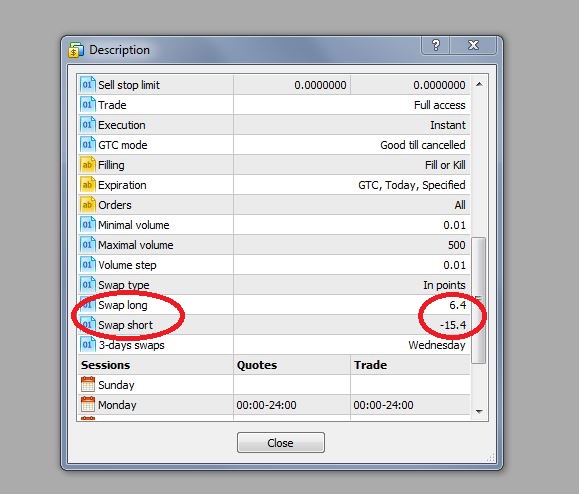The height and width of the screenshot is (494, 579).
Task: Click the icon next to Trade row
Action: pyautogui.click(x=88, y=104)
